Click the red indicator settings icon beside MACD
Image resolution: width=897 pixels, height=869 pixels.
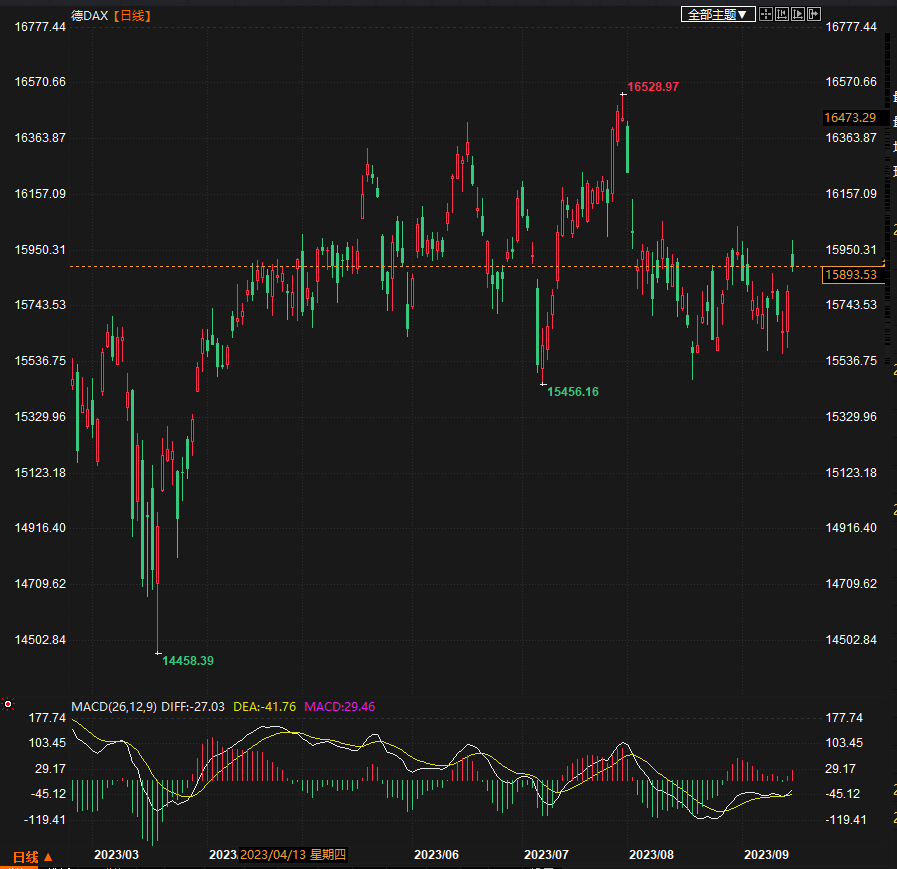[8, 705]
